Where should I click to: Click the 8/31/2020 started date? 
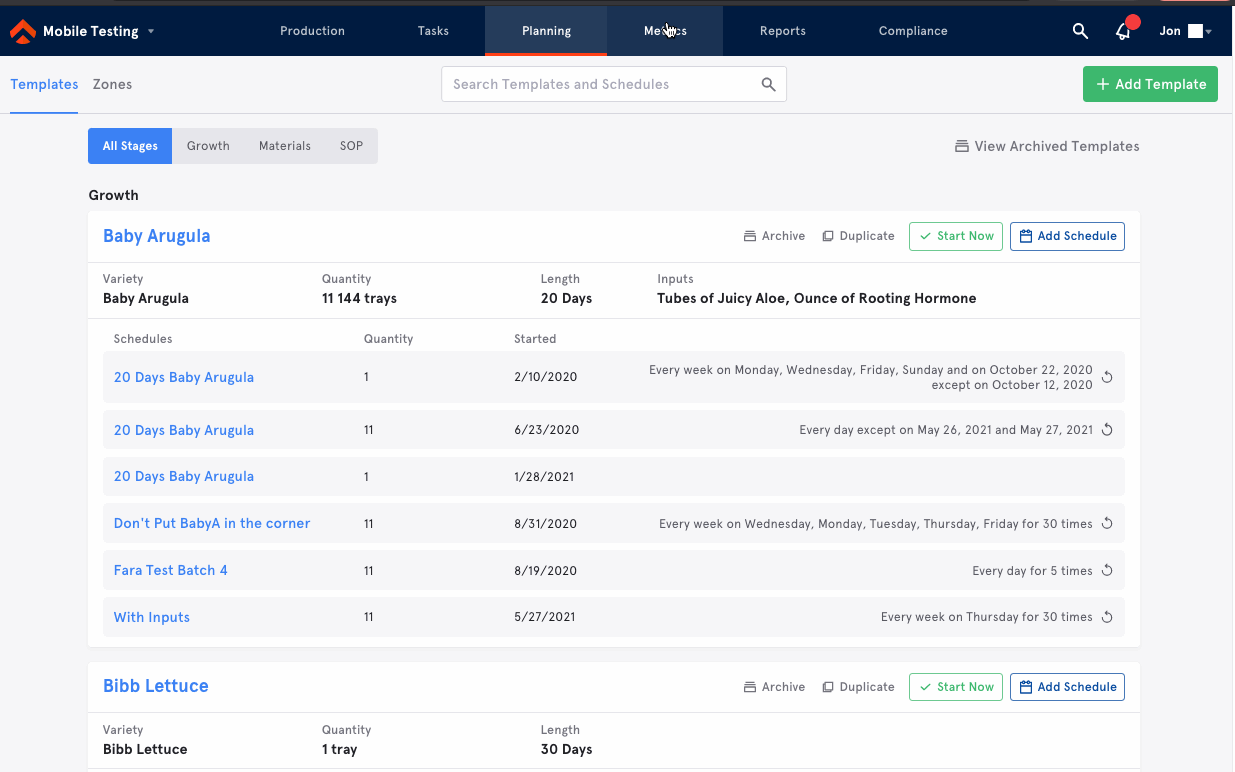(x=546, y=524)
